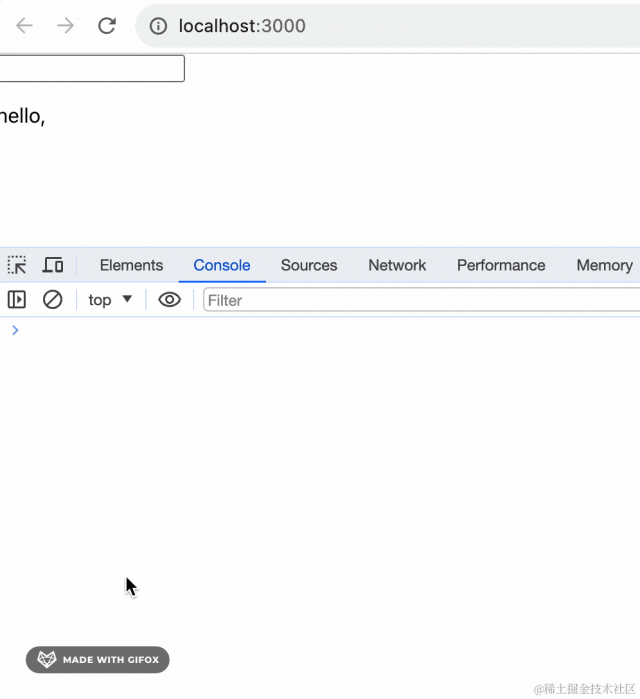
Task: Open the top JavaScript context dropdown
Action: [x=110, y=300]
